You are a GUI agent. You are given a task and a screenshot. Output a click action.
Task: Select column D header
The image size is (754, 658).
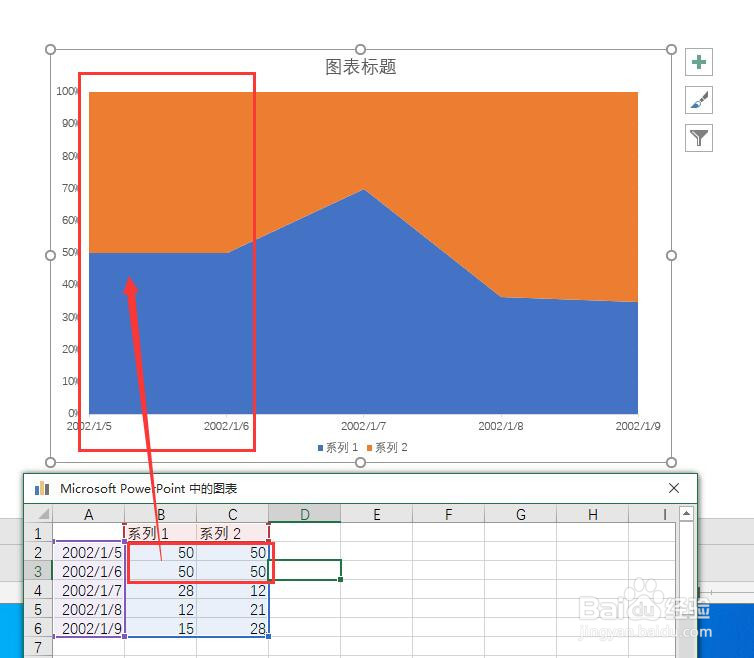(x=304, y=514)
